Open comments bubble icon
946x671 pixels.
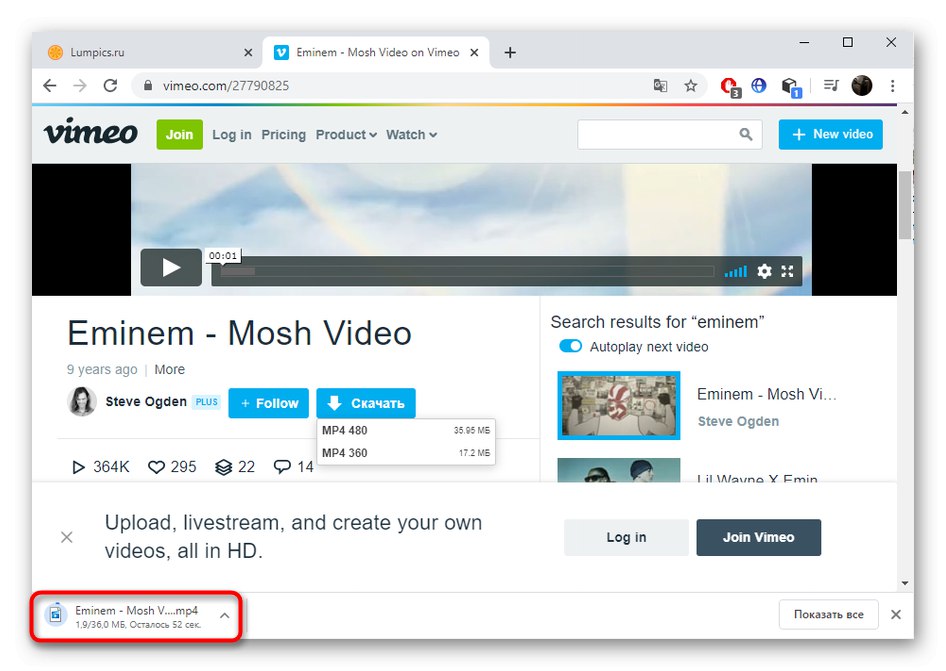(282, 466)
